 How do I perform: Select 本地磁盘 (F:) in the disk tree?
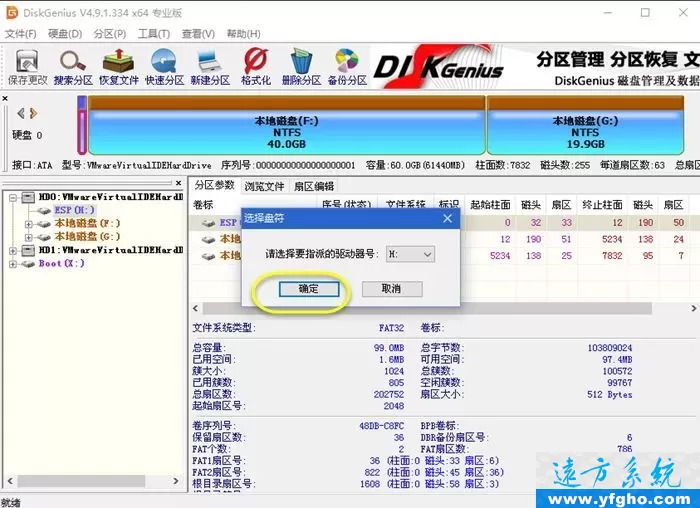tap(87, 223)
